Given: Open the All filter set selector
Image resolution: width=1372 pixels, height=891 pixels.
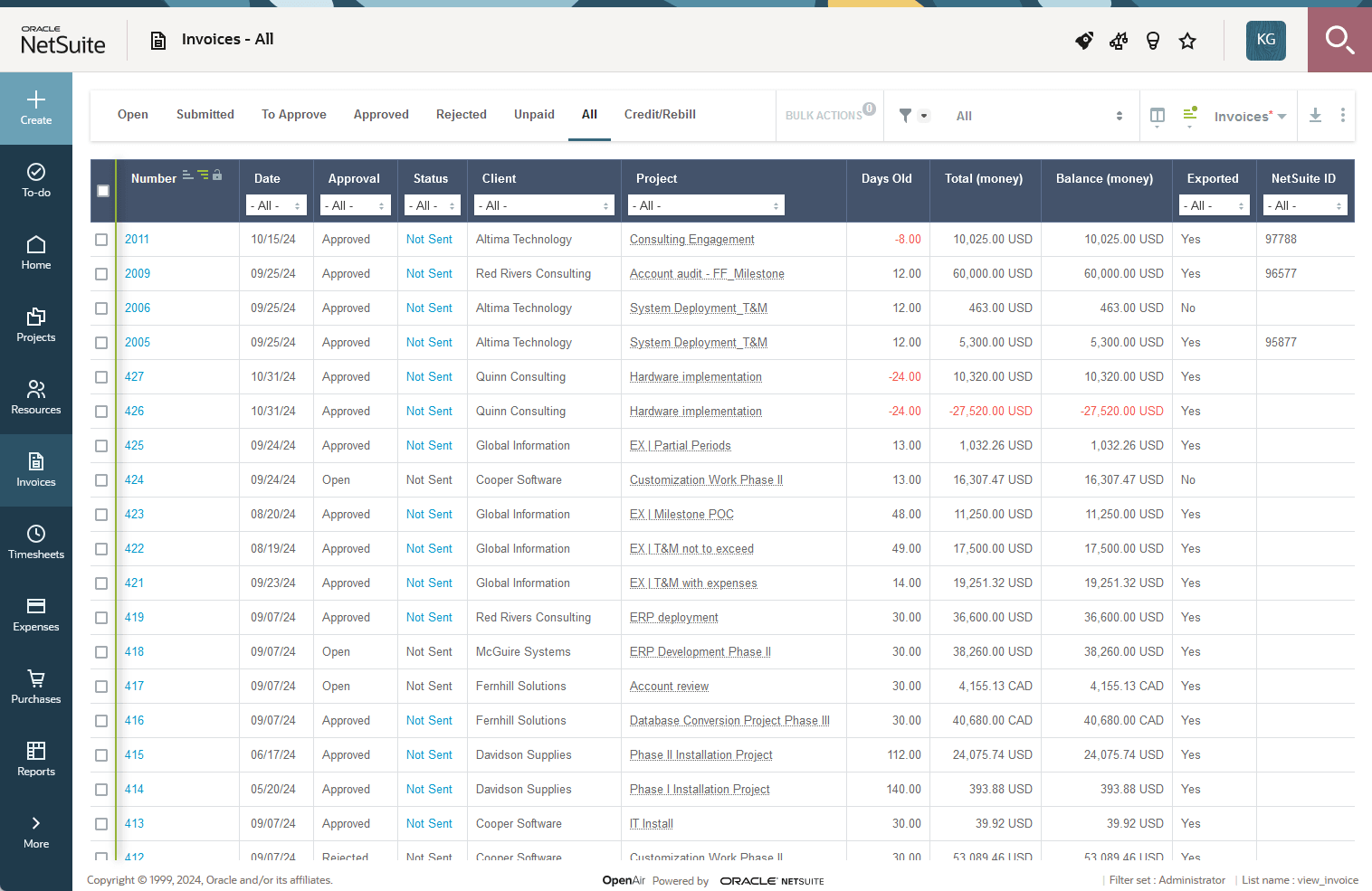Looking at the screenshot, I should (x=1039, y=116).
